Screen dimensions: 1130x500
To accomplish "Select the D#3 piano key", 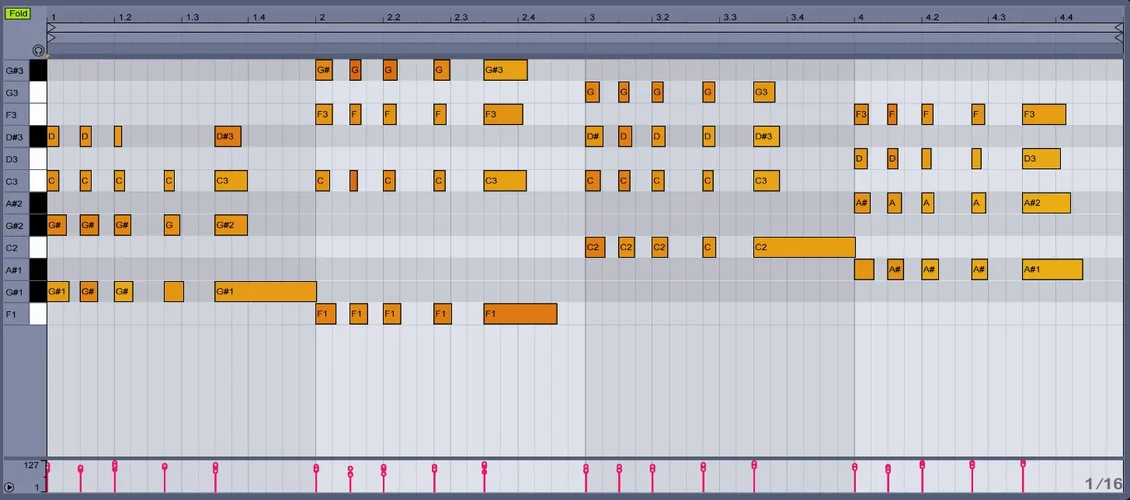I will [38, 136].
